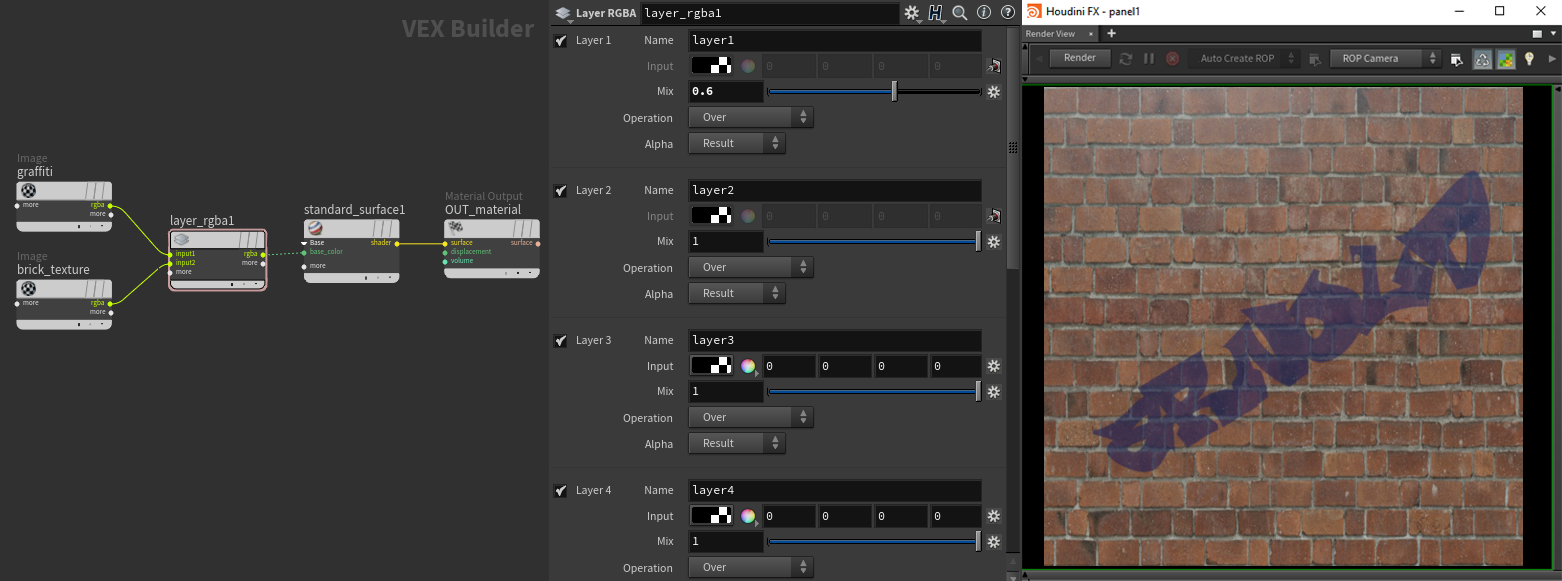Select the OUT_material node
Screen dimensions: 1562x581
[492, 248]
